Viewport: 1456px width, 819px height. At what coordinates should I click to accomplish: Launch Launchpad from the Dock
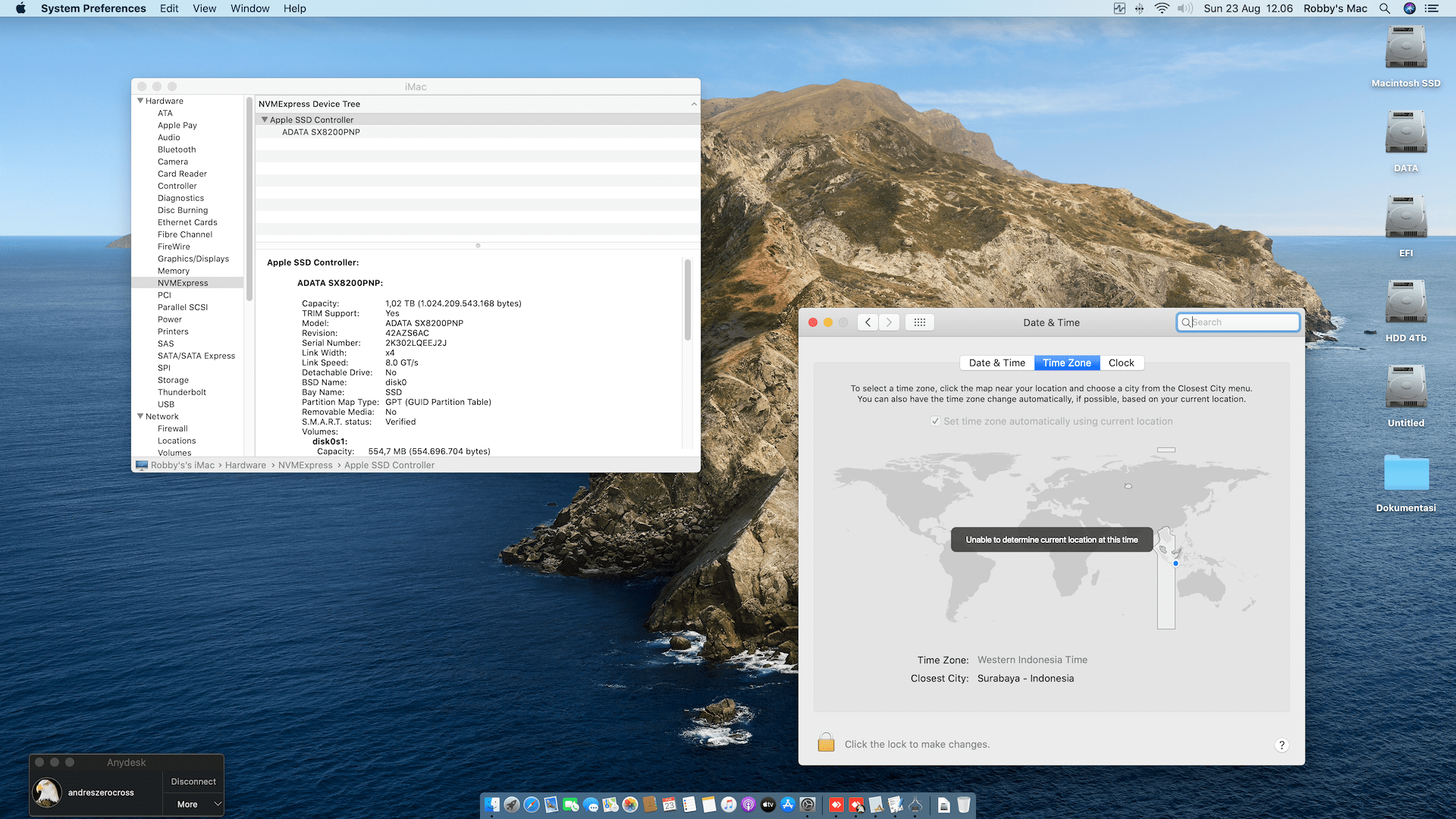coord(512,805)
